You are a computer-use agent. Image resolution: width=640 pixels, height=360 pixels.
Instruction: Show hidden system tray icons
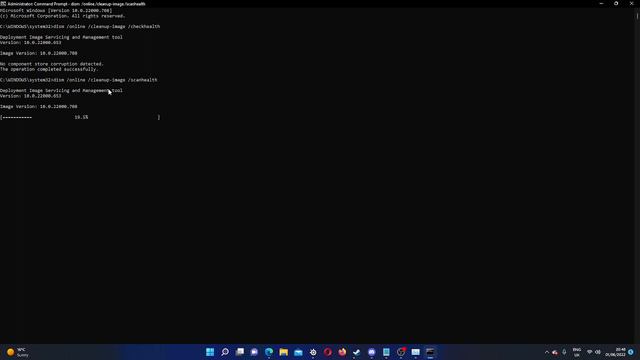547,352
